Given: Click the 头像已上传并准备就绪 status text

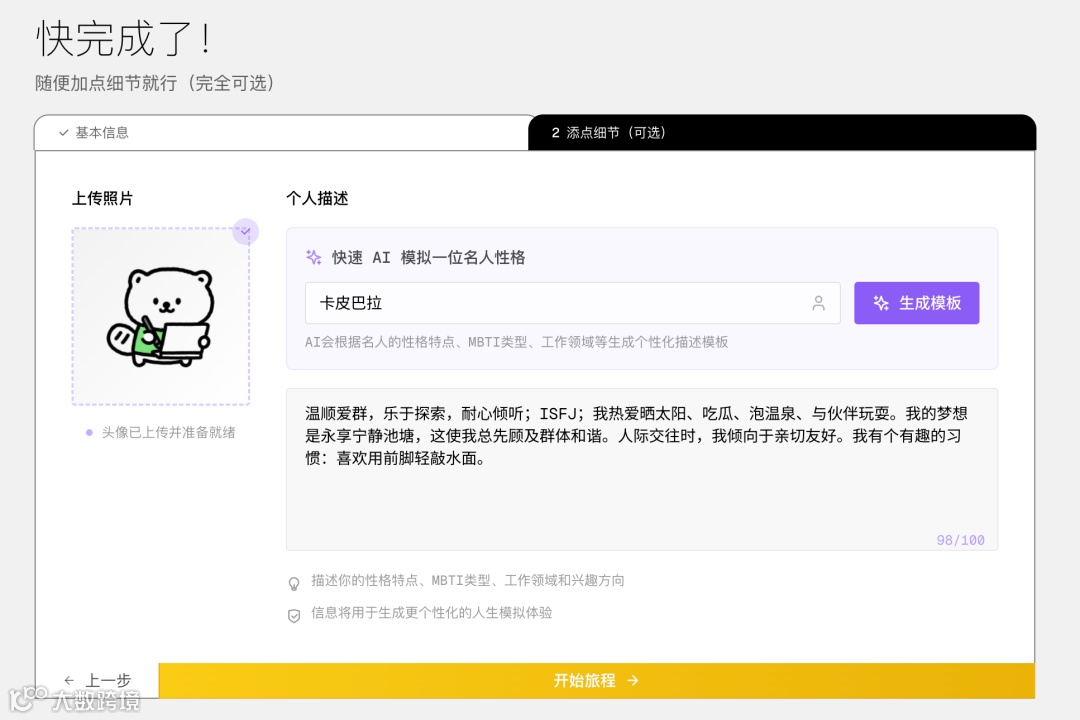Looking at the screenshot, I should point(169,433).
